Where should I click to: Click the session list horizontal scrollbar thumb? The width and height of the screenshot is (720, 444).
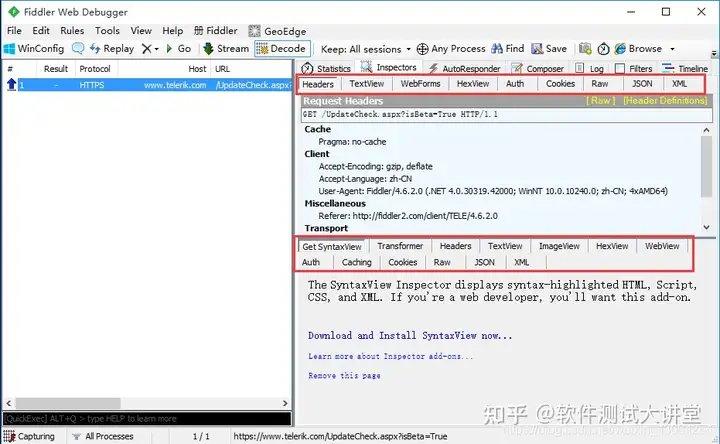[68, 403]
